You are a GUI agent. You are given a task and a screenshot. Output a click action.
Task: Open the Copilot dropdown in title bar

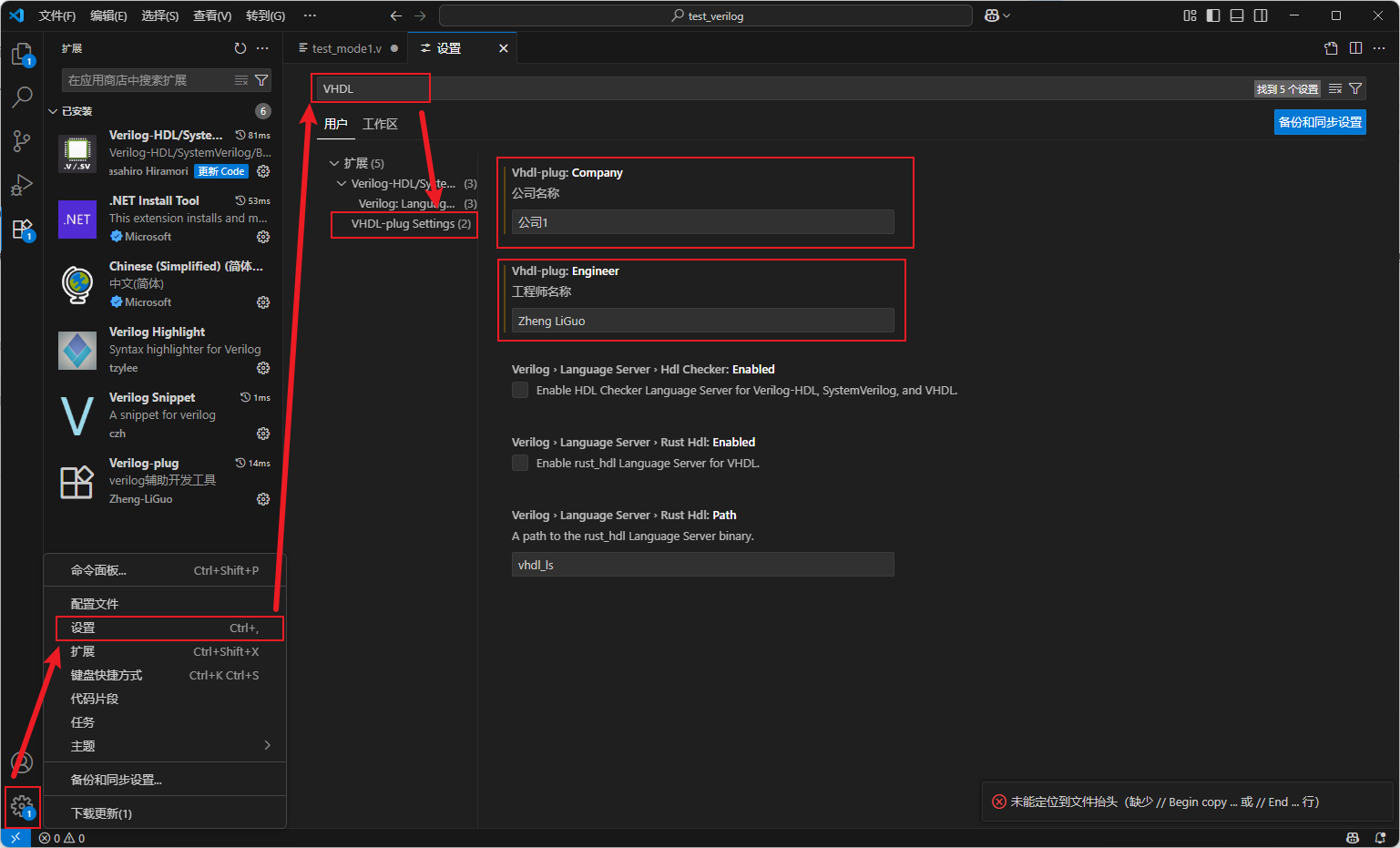pos(998,15)
